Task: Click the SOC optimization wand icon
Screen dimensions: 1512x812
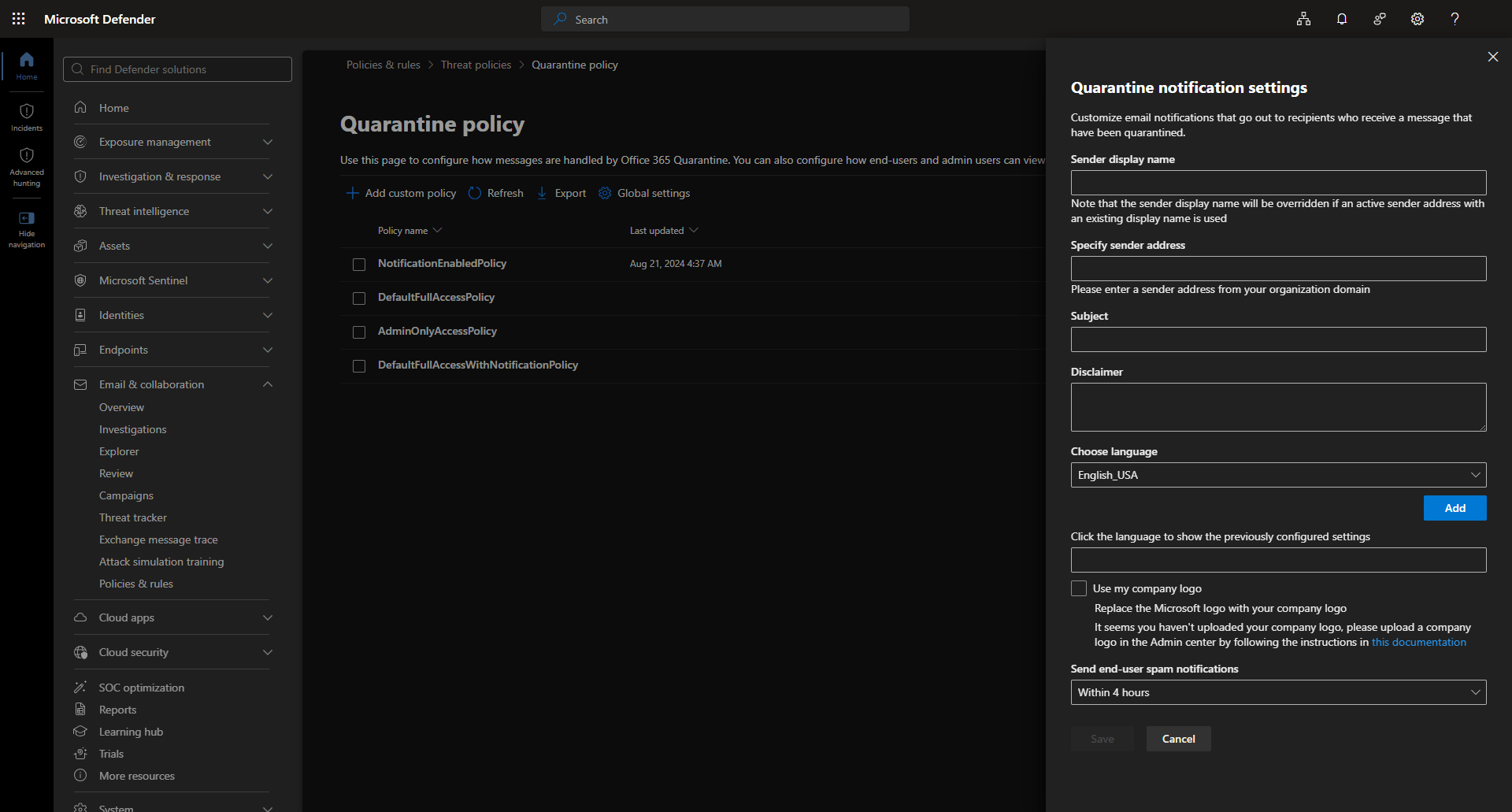Action: coord(80,688)
